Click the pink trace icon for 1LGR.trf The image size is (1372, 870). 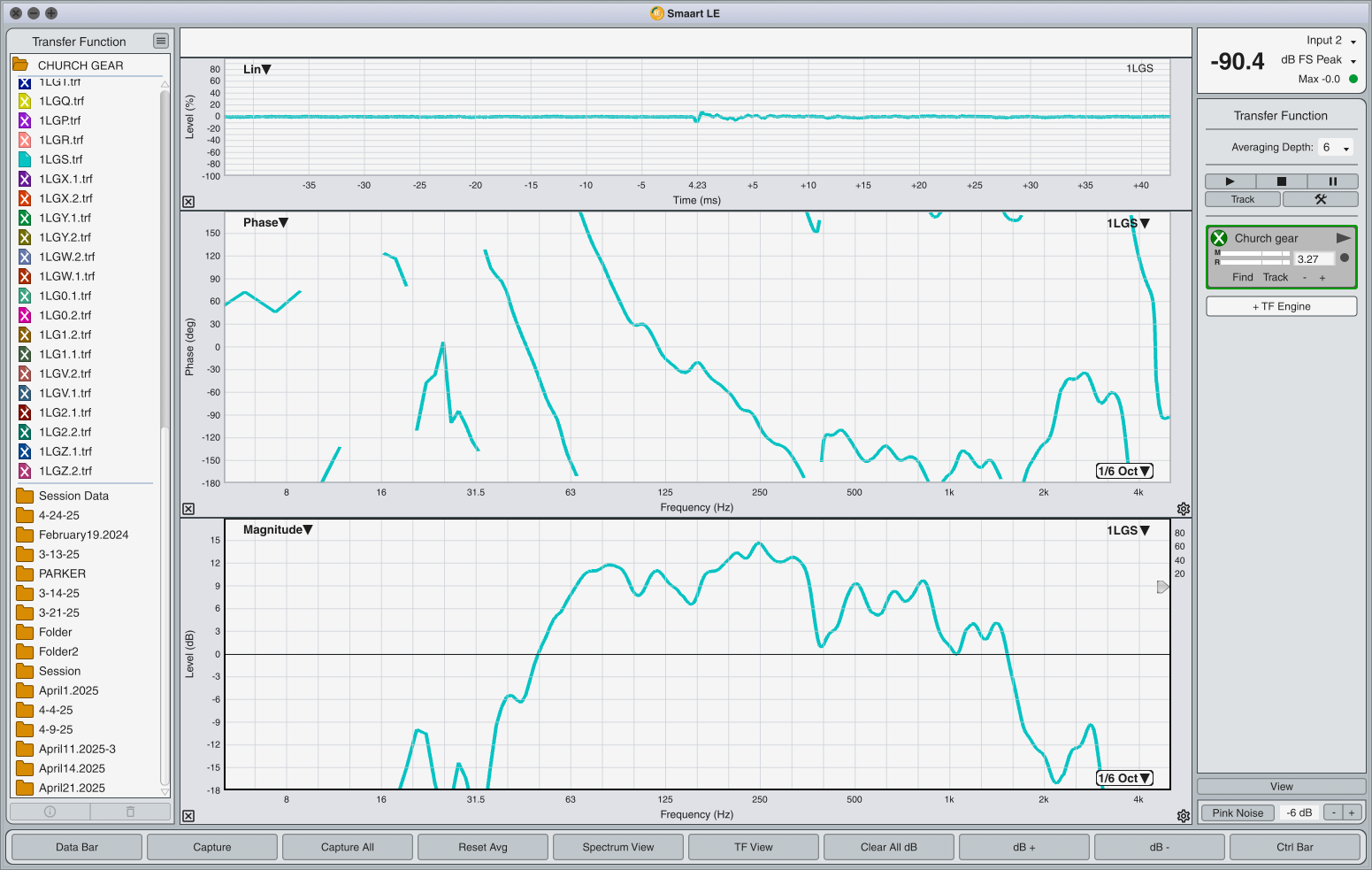tap(25, 140)
